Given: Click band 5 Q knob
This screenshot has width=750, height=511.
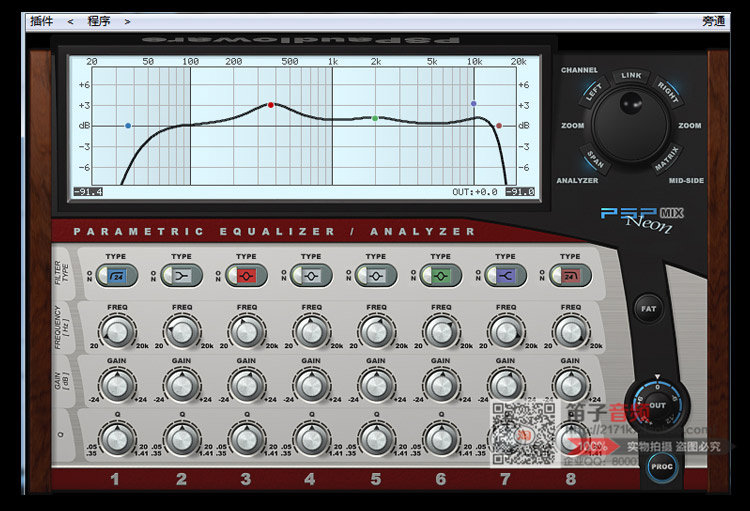Looking at the screenshot, I should pyautogui.click(x=376, y=439).
